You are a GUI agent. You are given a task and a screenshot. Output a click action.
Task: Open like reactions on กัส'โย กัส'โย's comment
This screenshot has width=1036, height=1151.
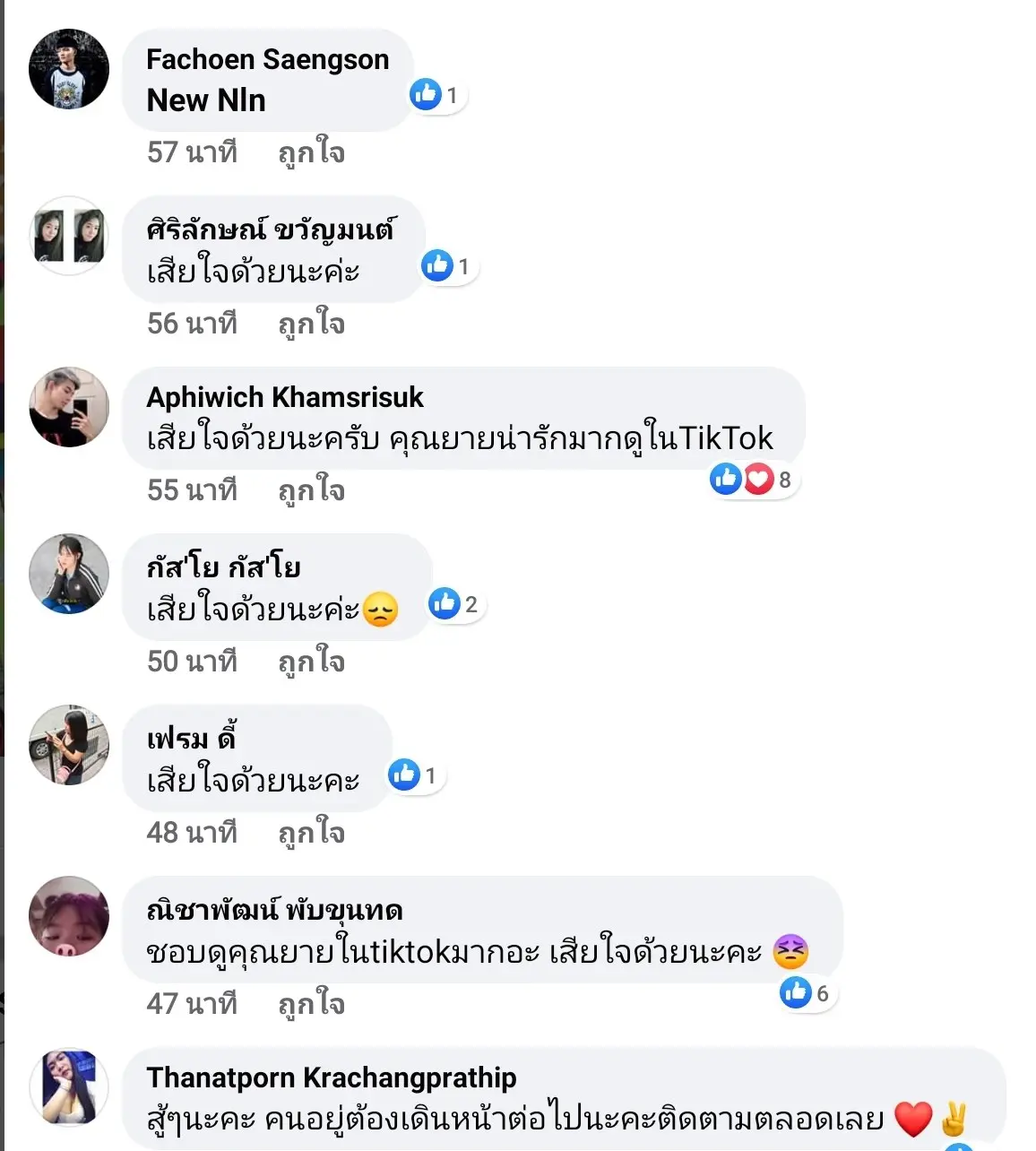coord(455,604)
